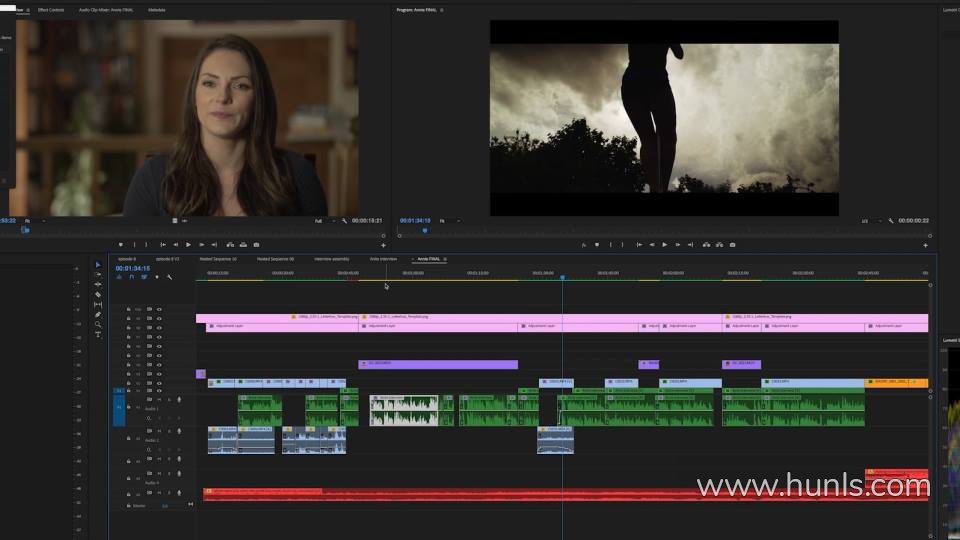960x540 pixels.
Task: Select the Pen tool
Action: pos(98,315)
